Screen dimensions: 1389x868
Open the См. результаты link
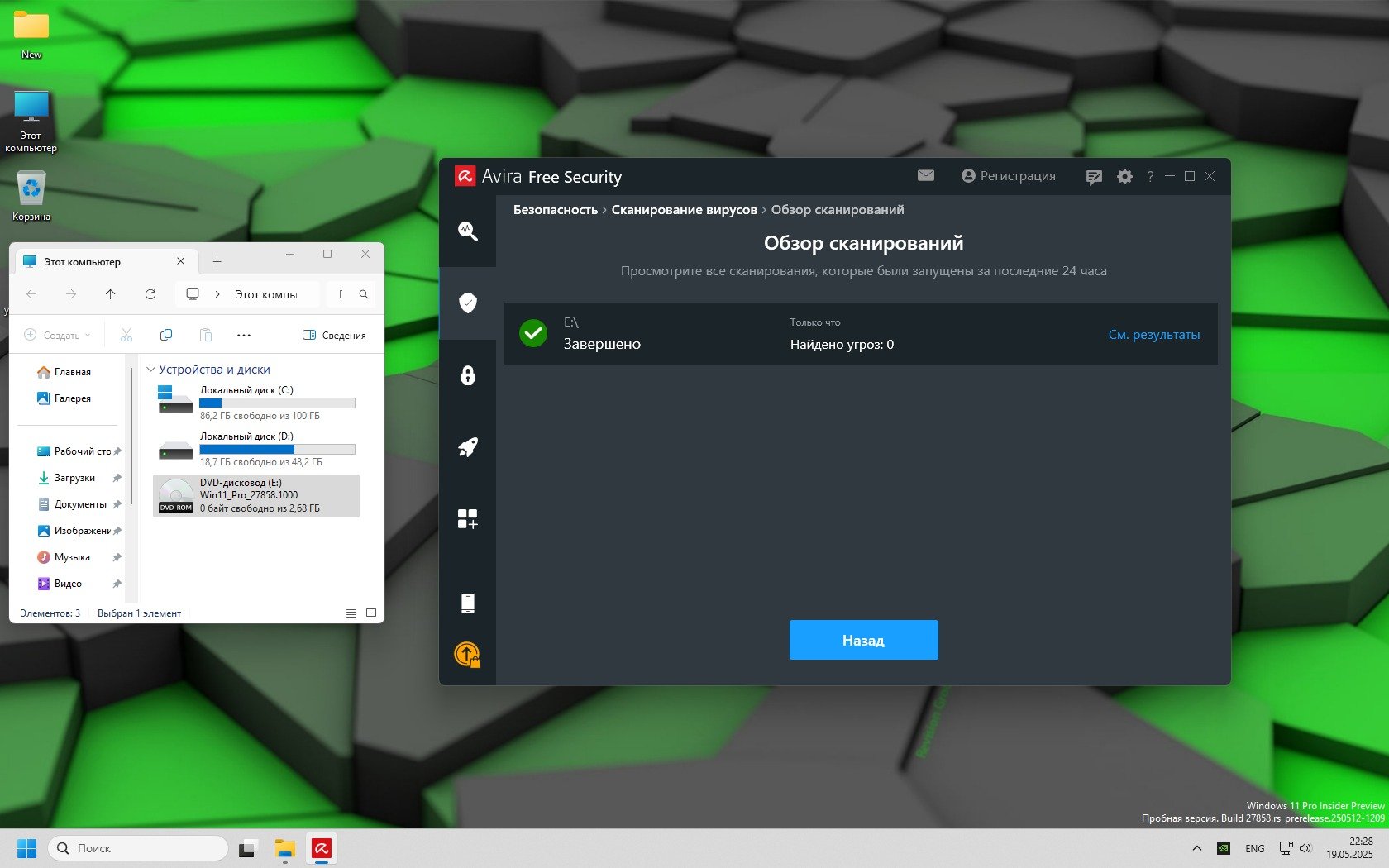[1154, 335]
